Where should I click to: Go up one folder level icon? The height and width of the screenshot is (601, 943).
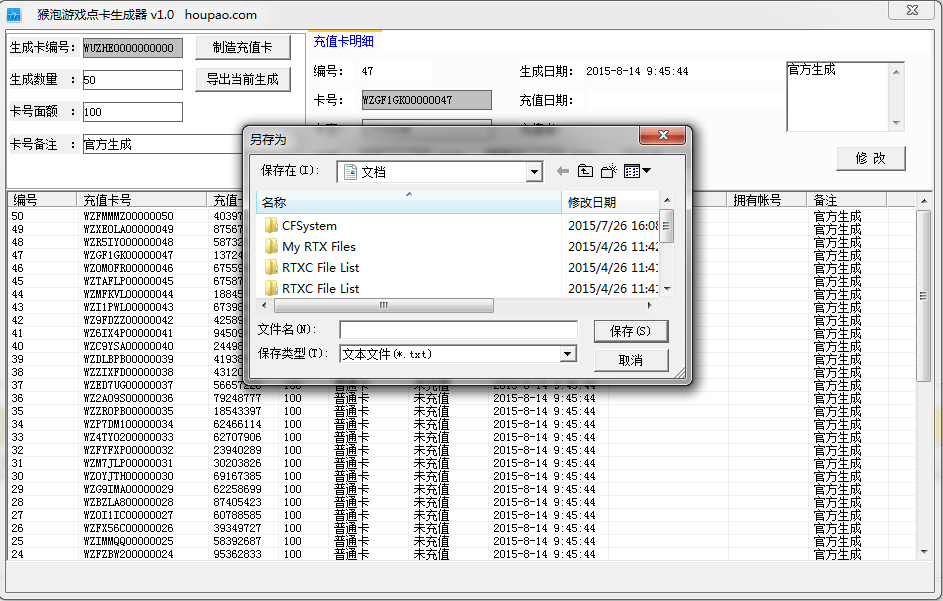click(x=585, y=171)
